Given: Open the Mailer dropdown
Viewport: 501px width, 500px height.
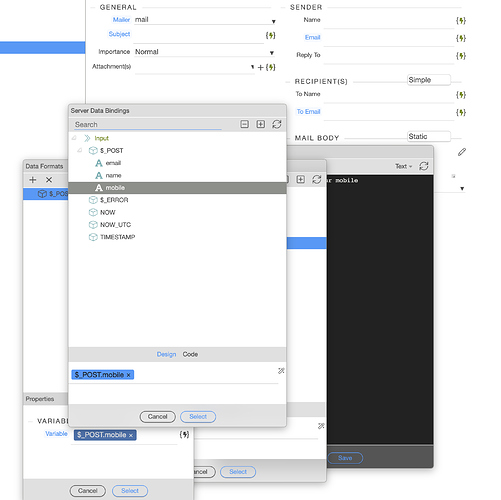Looking at the screenshot, I should click(x=273, y=22).
